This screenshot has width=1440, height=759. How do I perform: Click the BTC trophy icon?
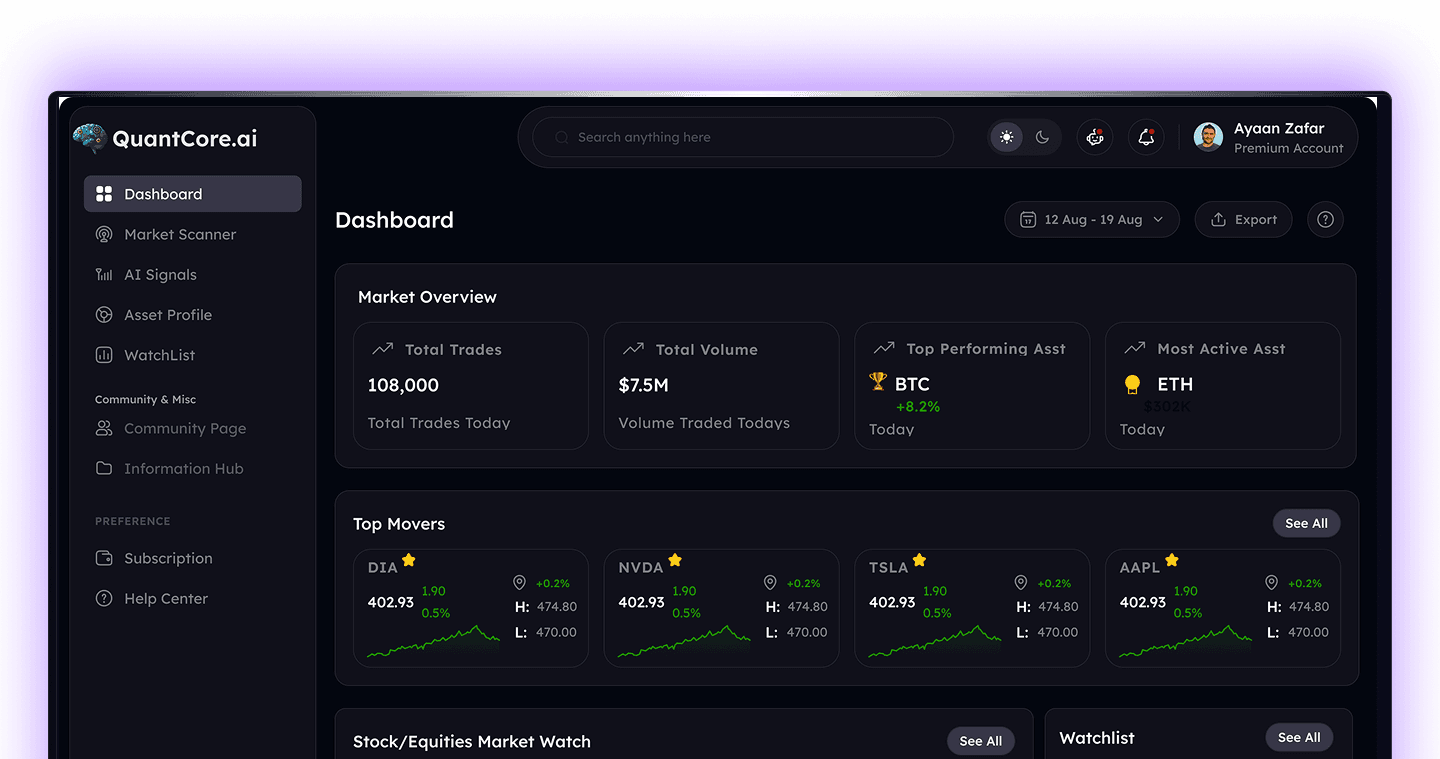point(878,381)
